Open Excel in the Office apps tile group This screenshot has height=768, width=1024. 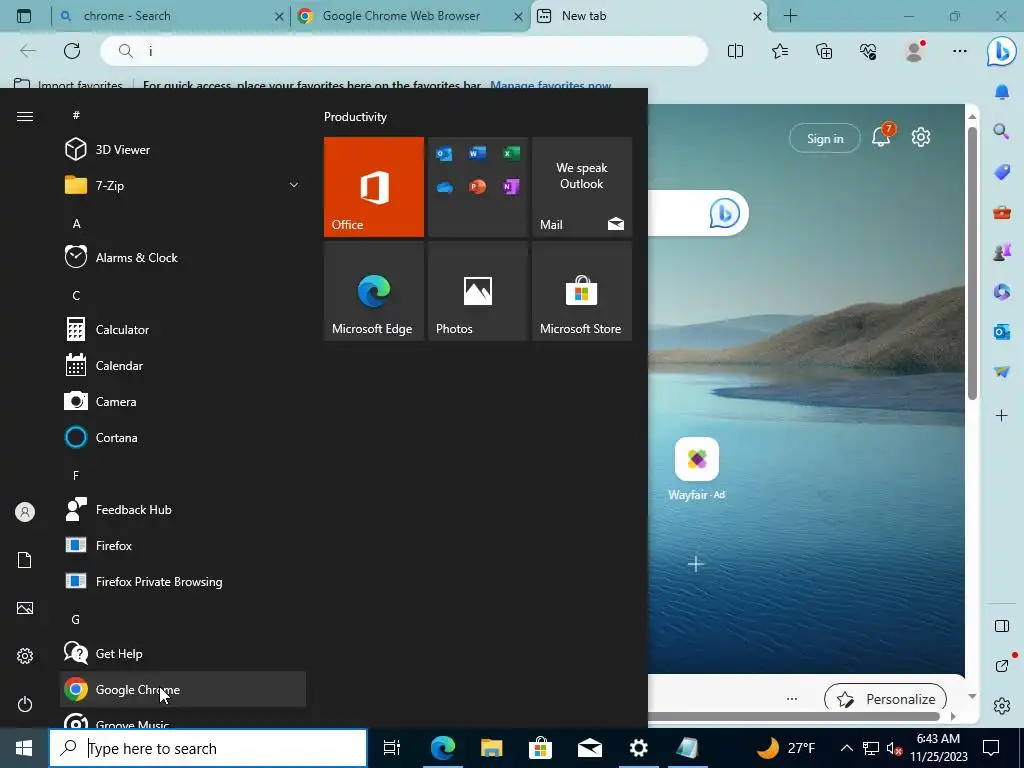[511, 153]
